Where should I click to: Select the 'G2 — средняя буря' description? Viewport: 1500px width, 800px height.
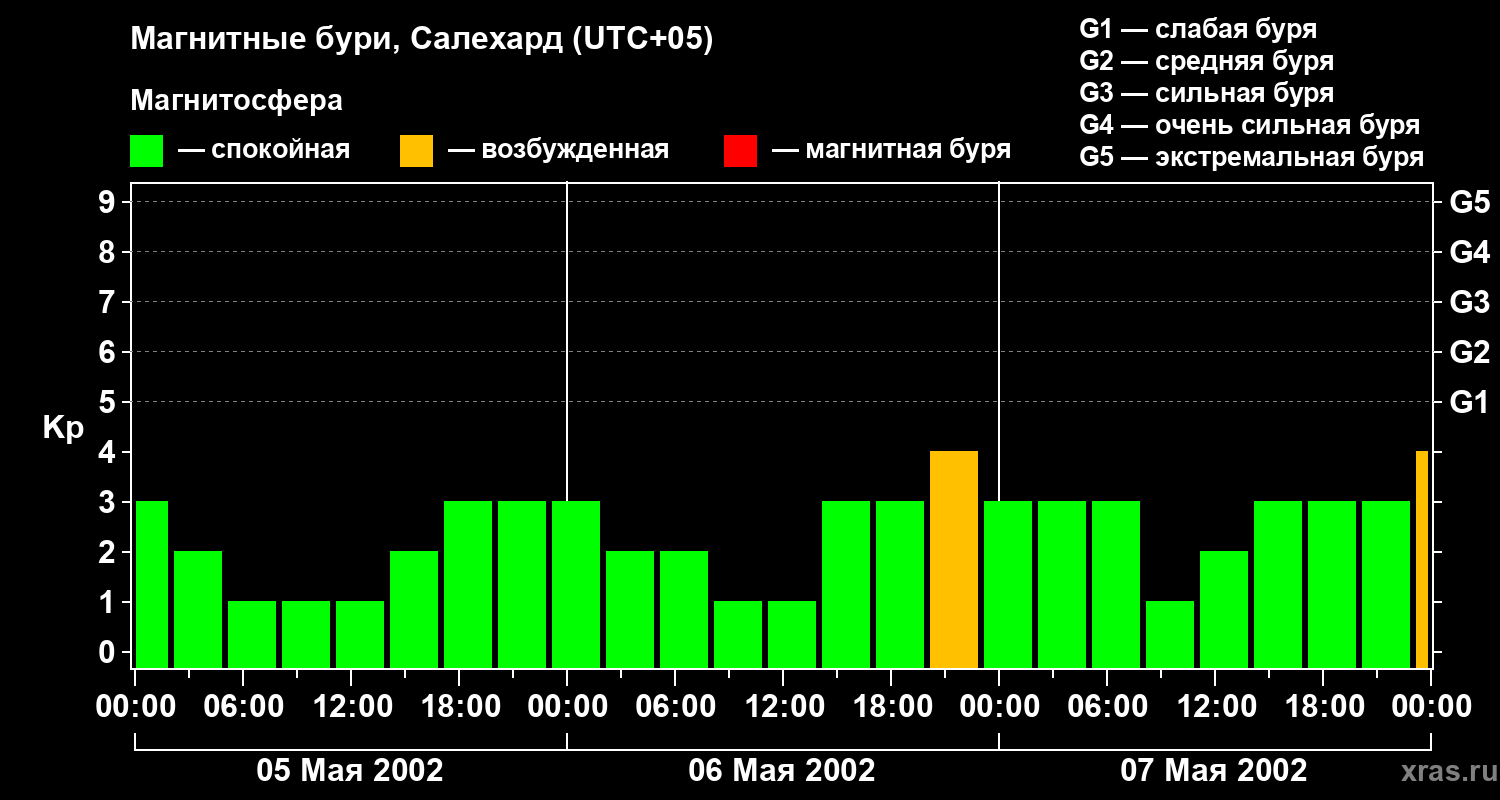point(1207,61)
